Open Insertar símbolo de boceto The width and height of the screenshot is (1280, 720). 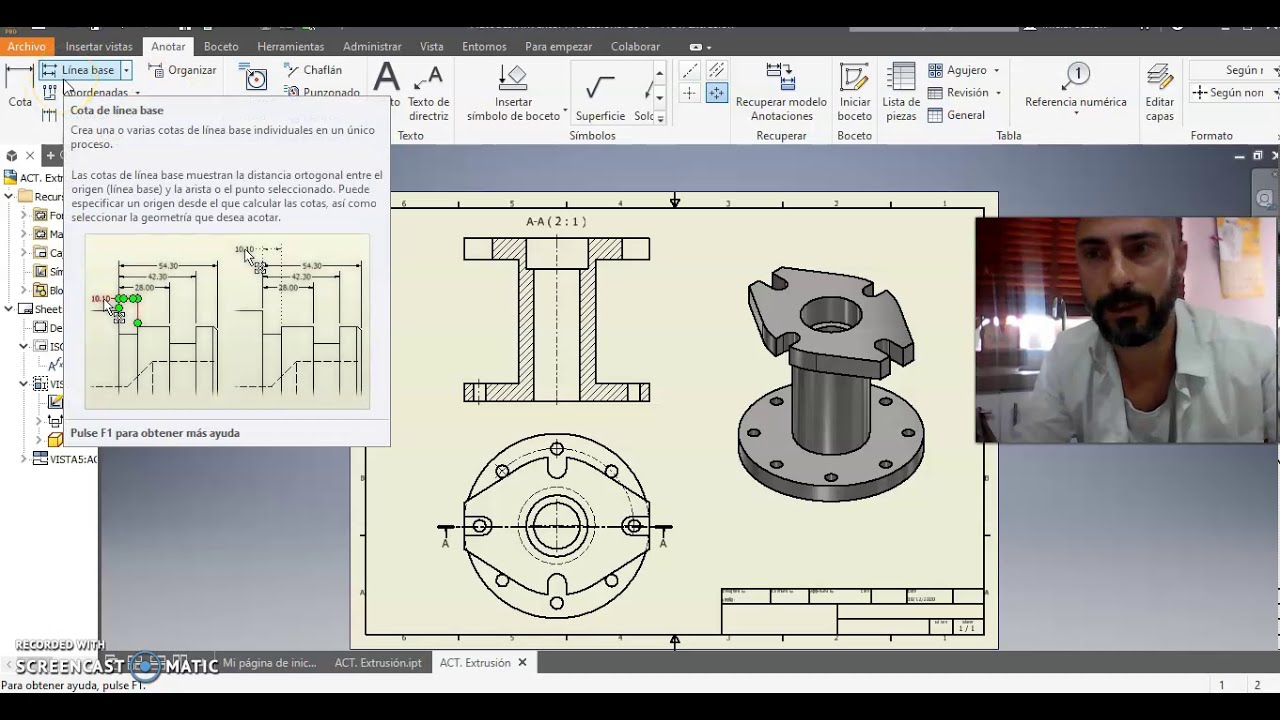(513, 92)
